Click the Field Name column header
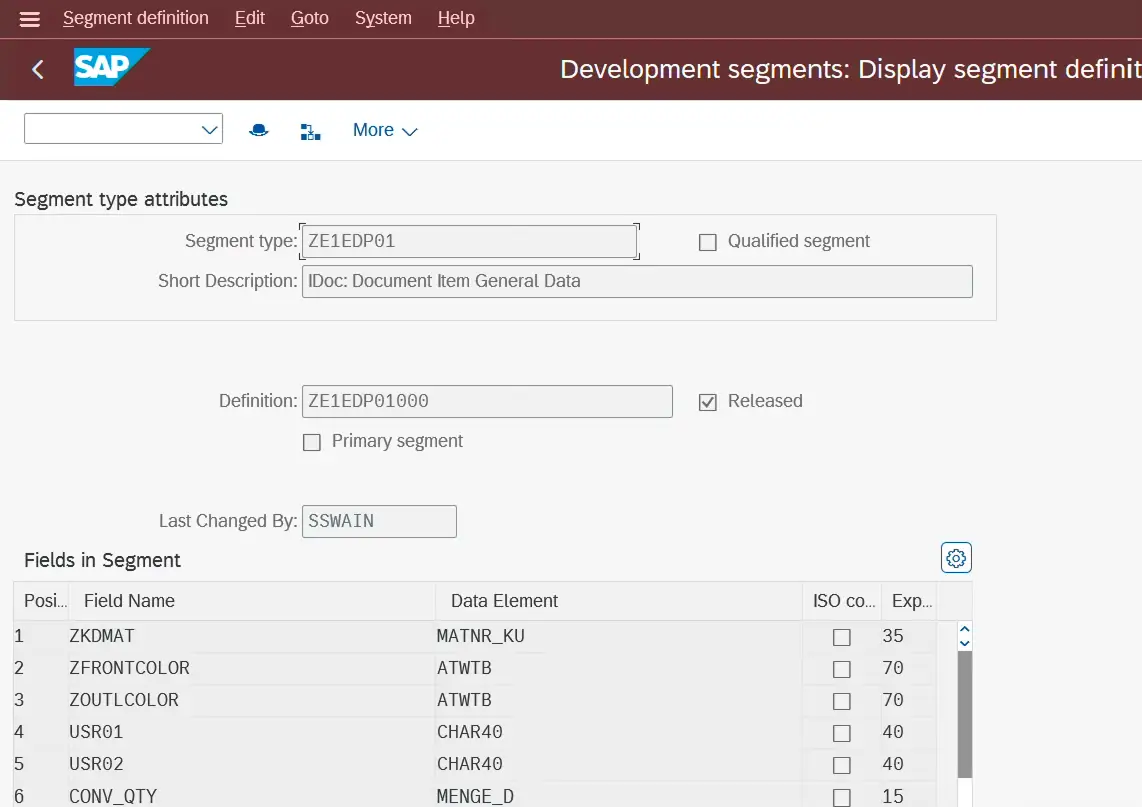Screen dimensions: 1142x807 coord(129,601)
